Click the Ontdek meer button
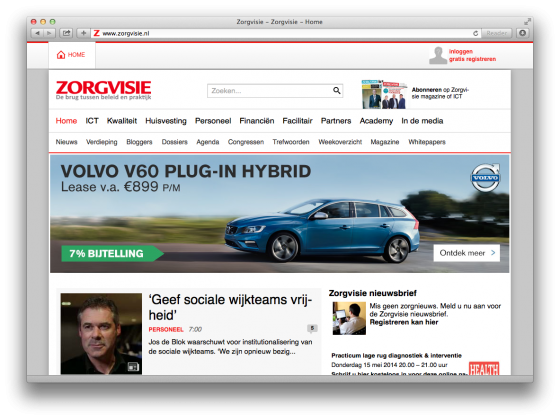The height and width of the screenshot is (420, 560). (466, 253)
